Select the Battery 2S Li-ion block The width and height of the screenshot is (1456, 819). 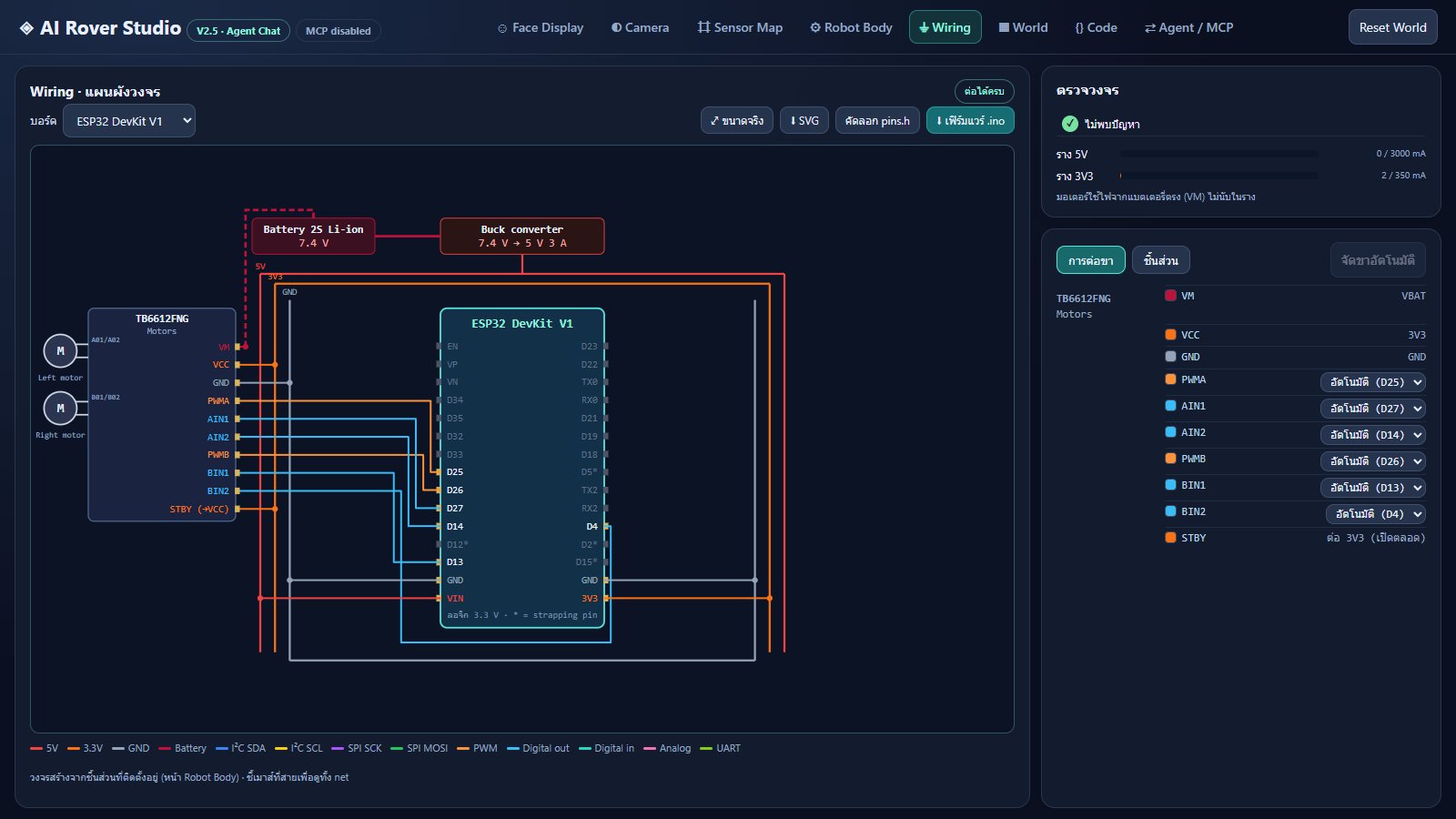tap(313, 236)
